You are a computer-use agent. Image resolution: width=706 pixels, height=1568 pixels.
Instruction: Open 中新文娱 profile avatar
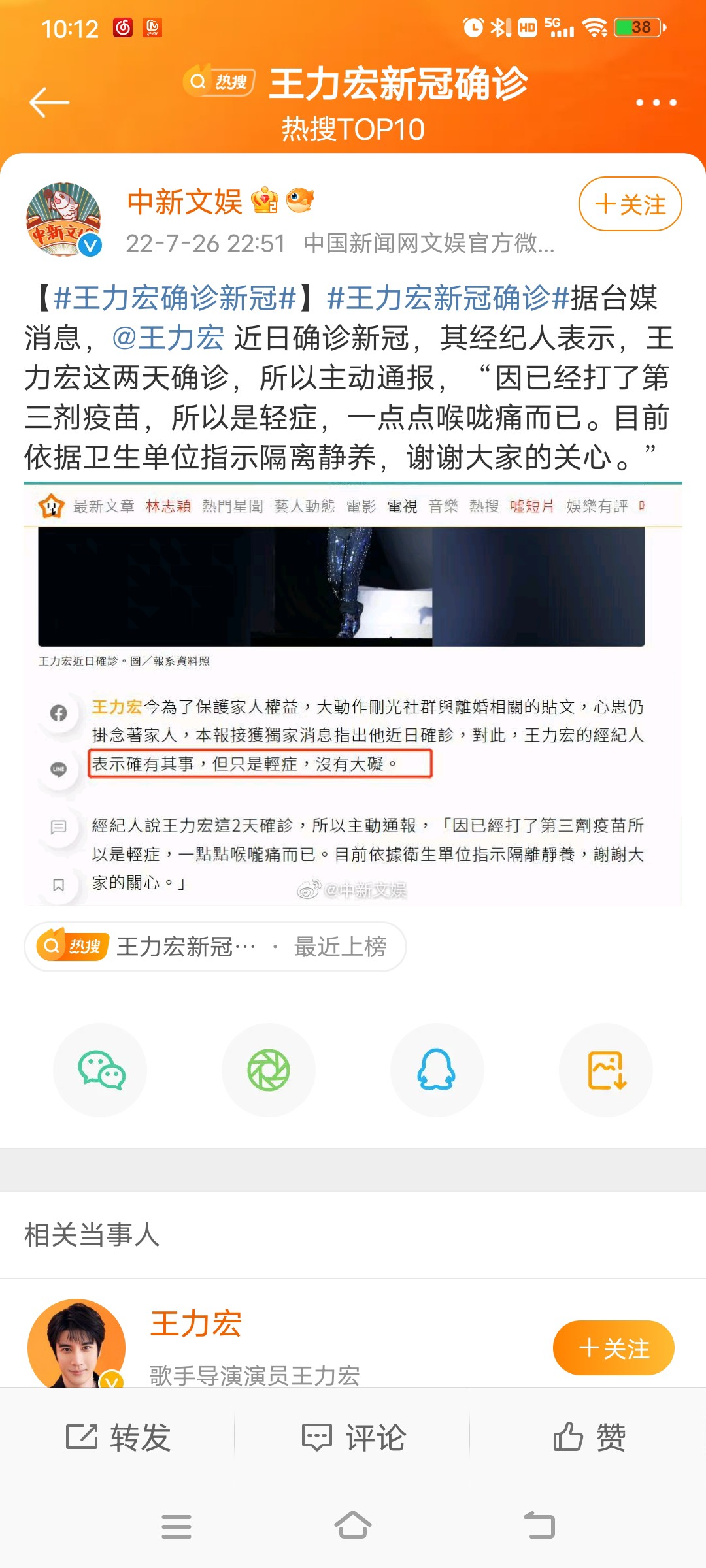(63, 220)
